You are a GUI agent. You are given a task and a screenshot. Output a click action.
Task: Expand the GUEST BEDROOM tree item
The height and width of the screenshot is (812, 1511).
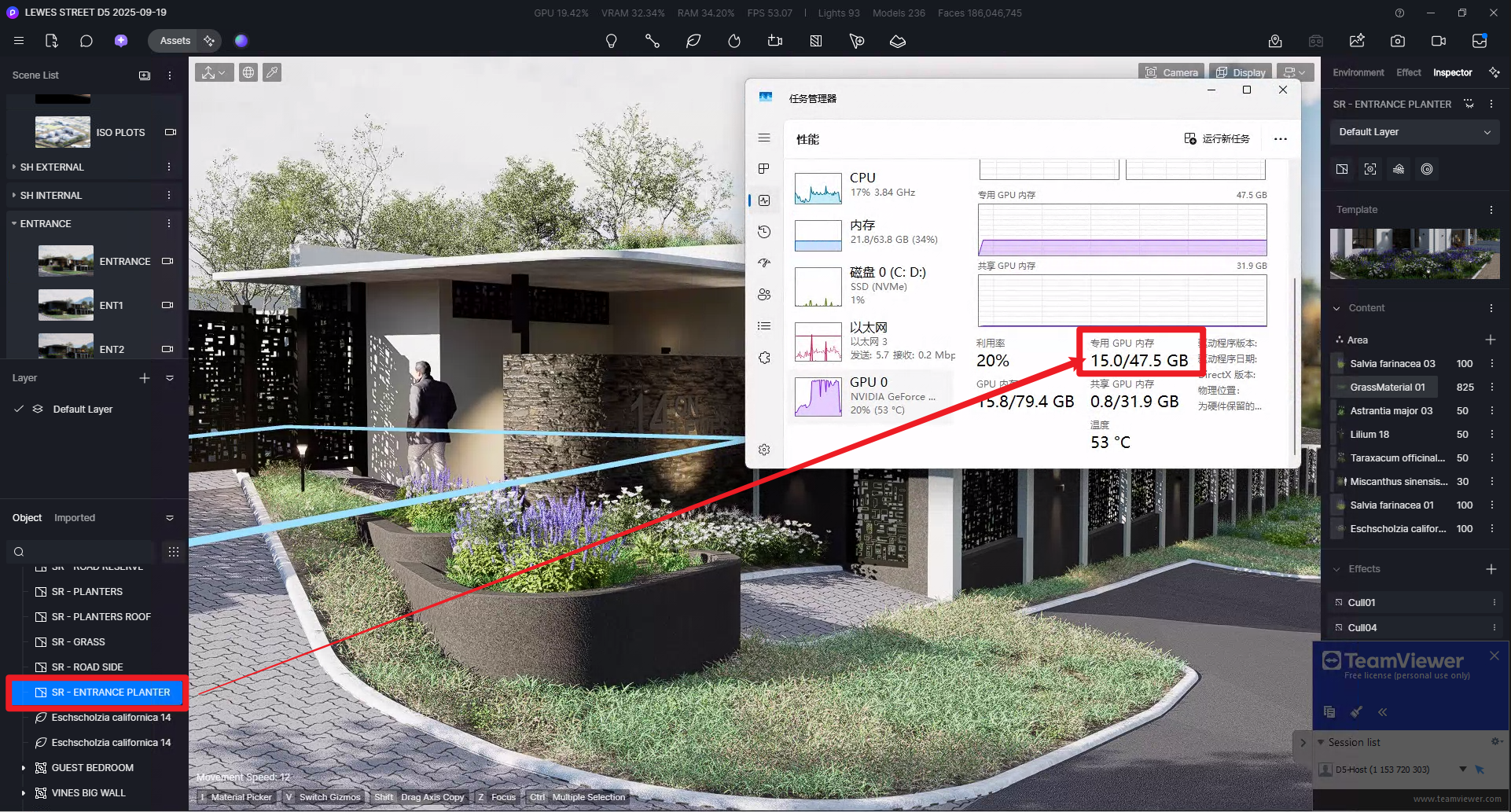click(23, 768)
